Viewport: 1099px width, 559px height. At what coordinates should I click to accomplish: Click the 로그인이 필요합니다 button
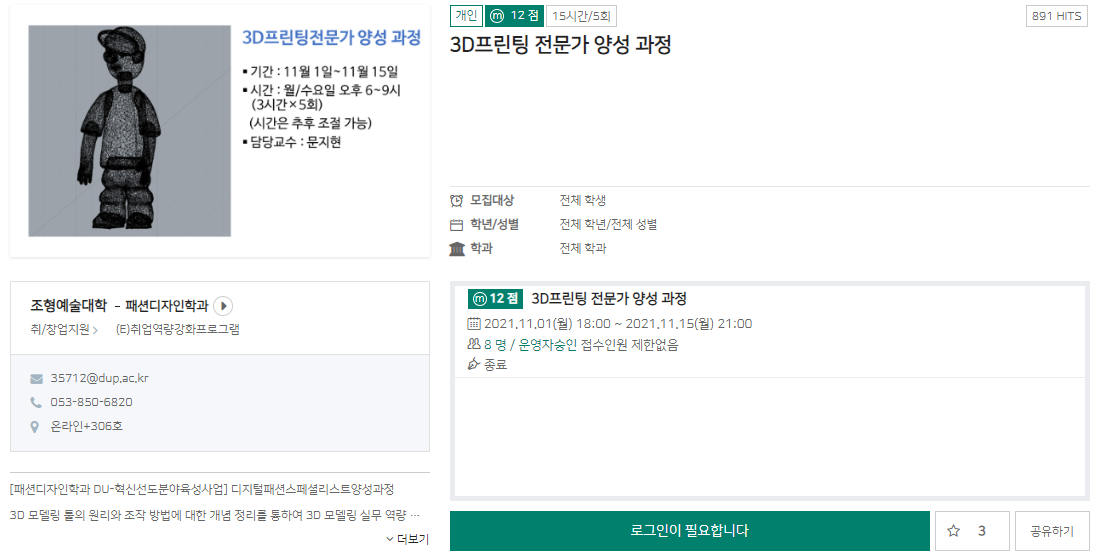tap(689, 531)
